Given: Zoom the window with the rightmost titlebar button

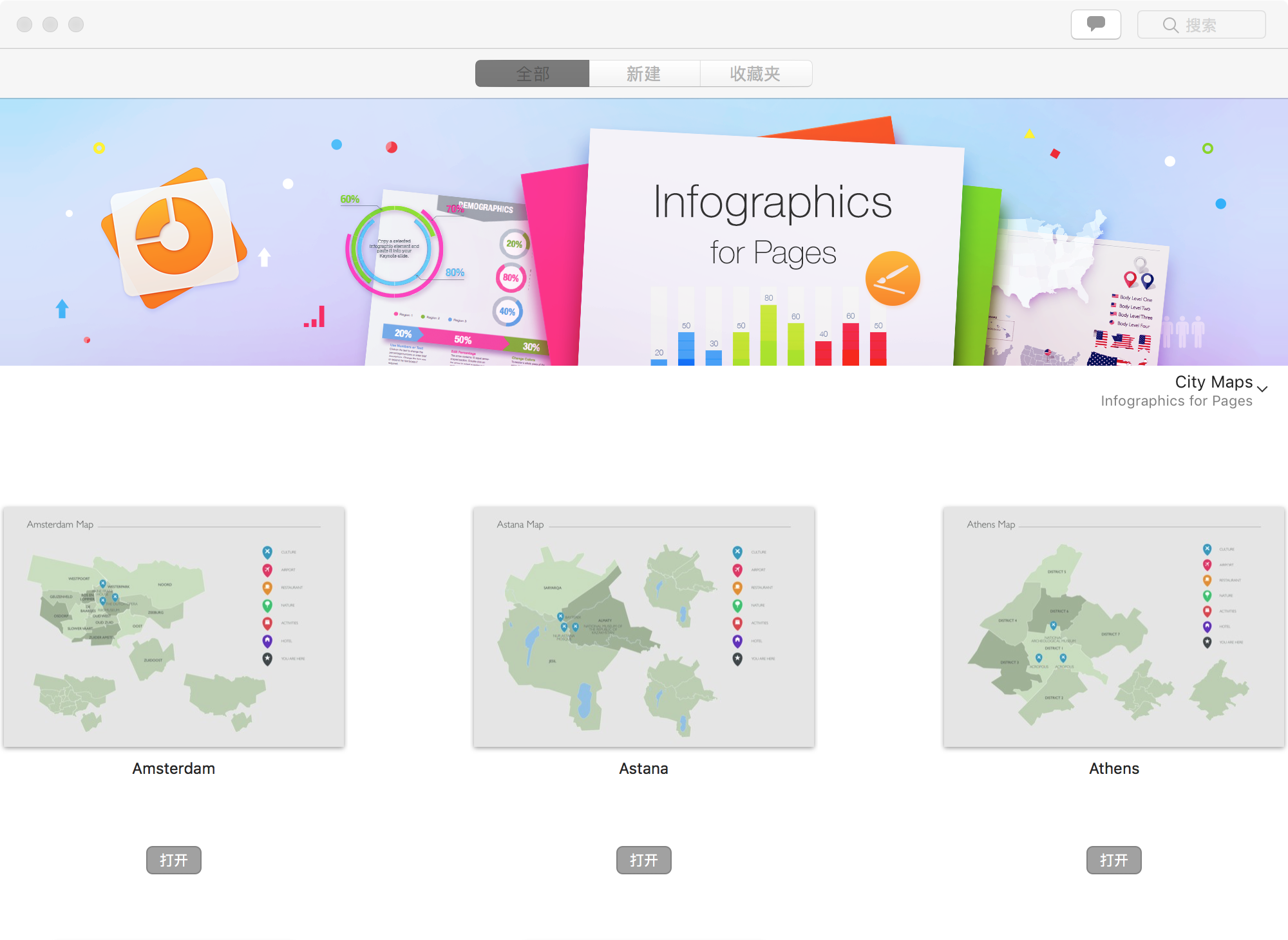Looking at the screenshot, I should point(76,24).
